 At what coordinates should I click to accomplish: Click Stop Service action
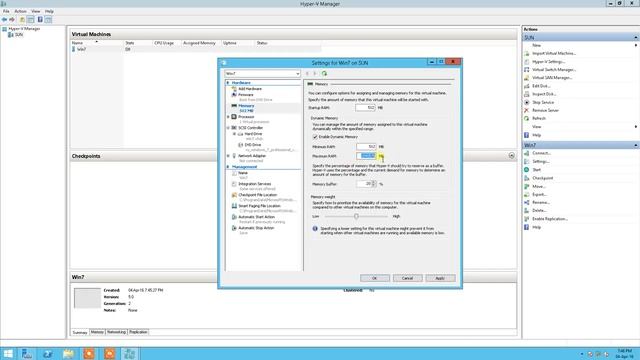[x=543, y=102]
